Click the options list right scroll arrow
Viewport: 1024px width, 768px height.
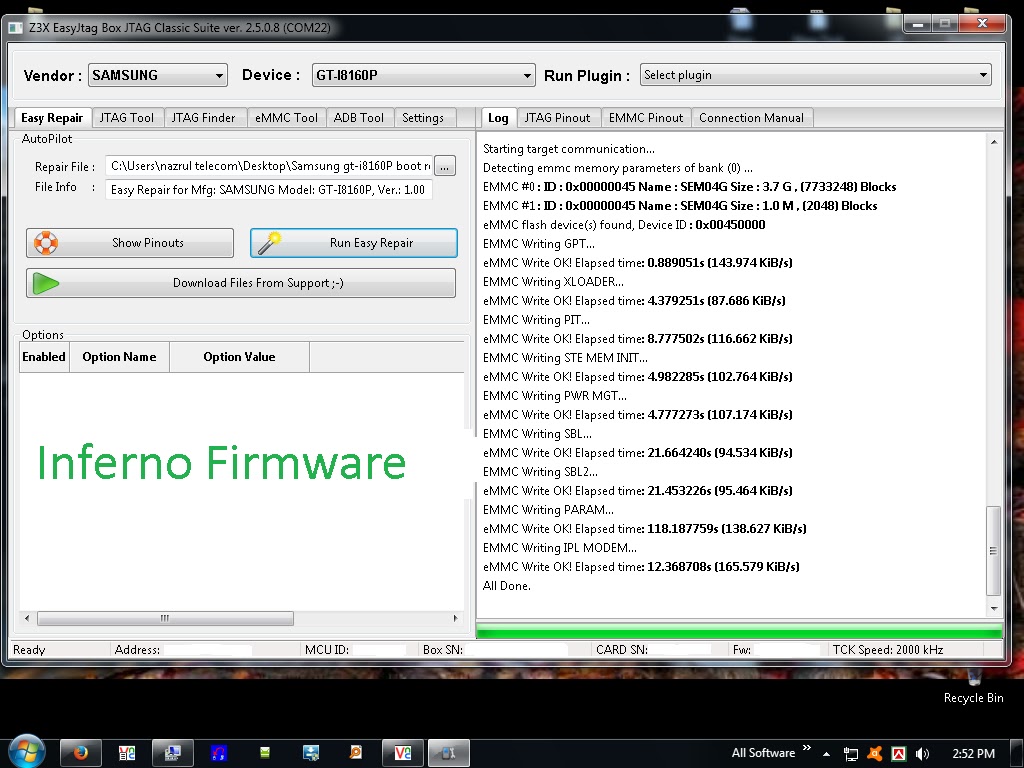click(455, 618)
